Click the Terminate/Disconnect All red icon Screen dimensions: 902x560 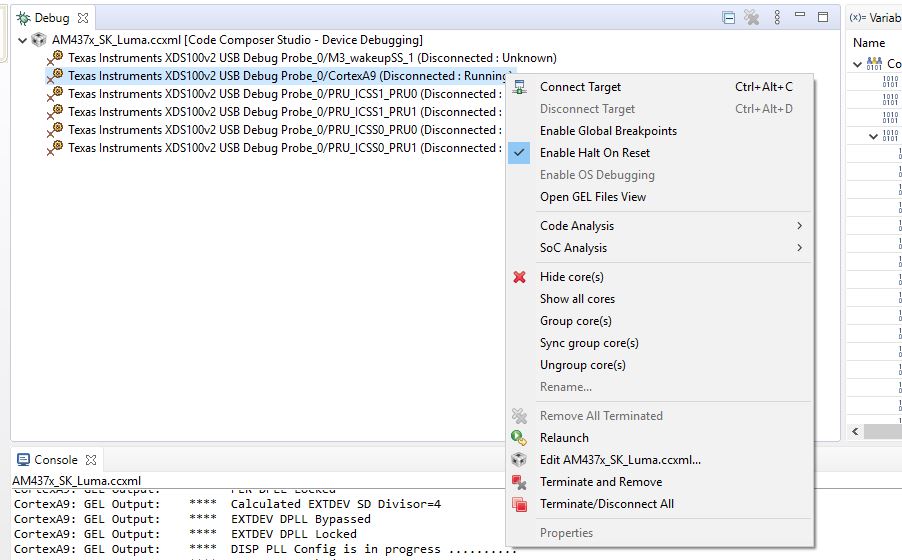[x=519, y=504]
